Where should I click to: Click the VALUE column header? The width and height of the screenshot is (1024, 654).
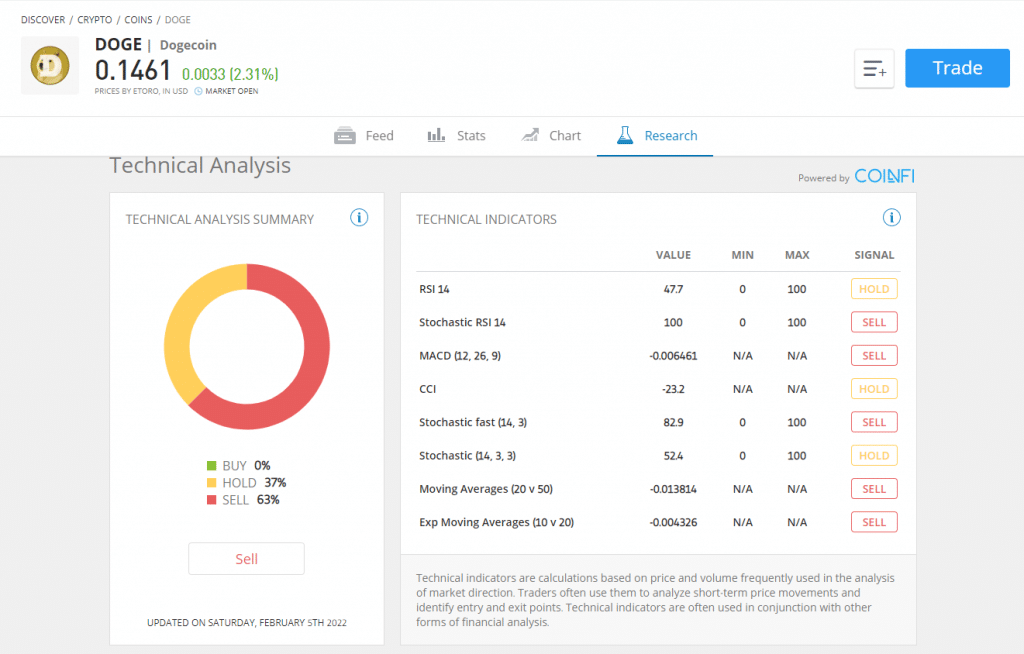coord(673,255)
